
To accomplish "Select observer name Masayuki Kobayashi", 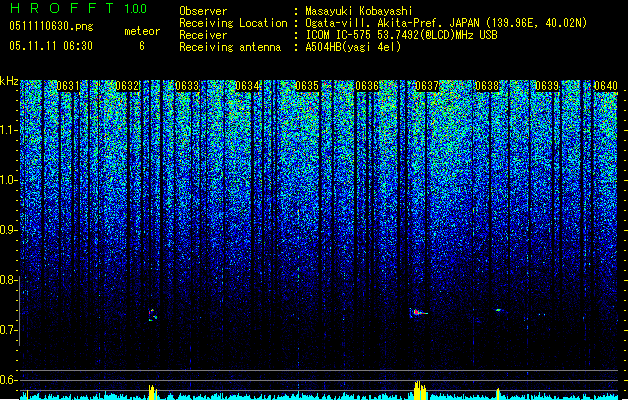I will [359, 11].
